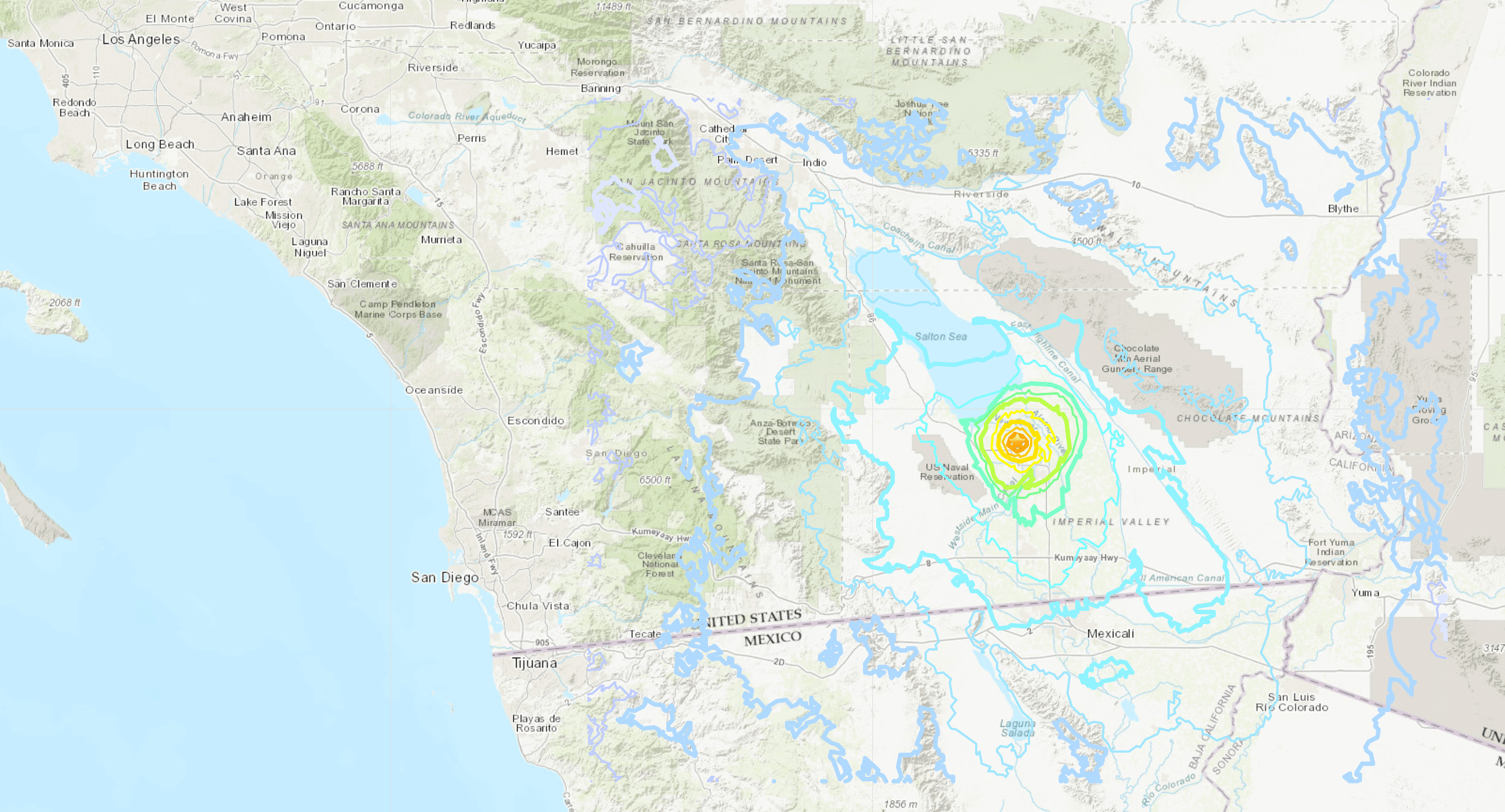Viewport: 1505px width, 812px height.
Task: Click the Lake Forest label
Action: coord(263,202)
